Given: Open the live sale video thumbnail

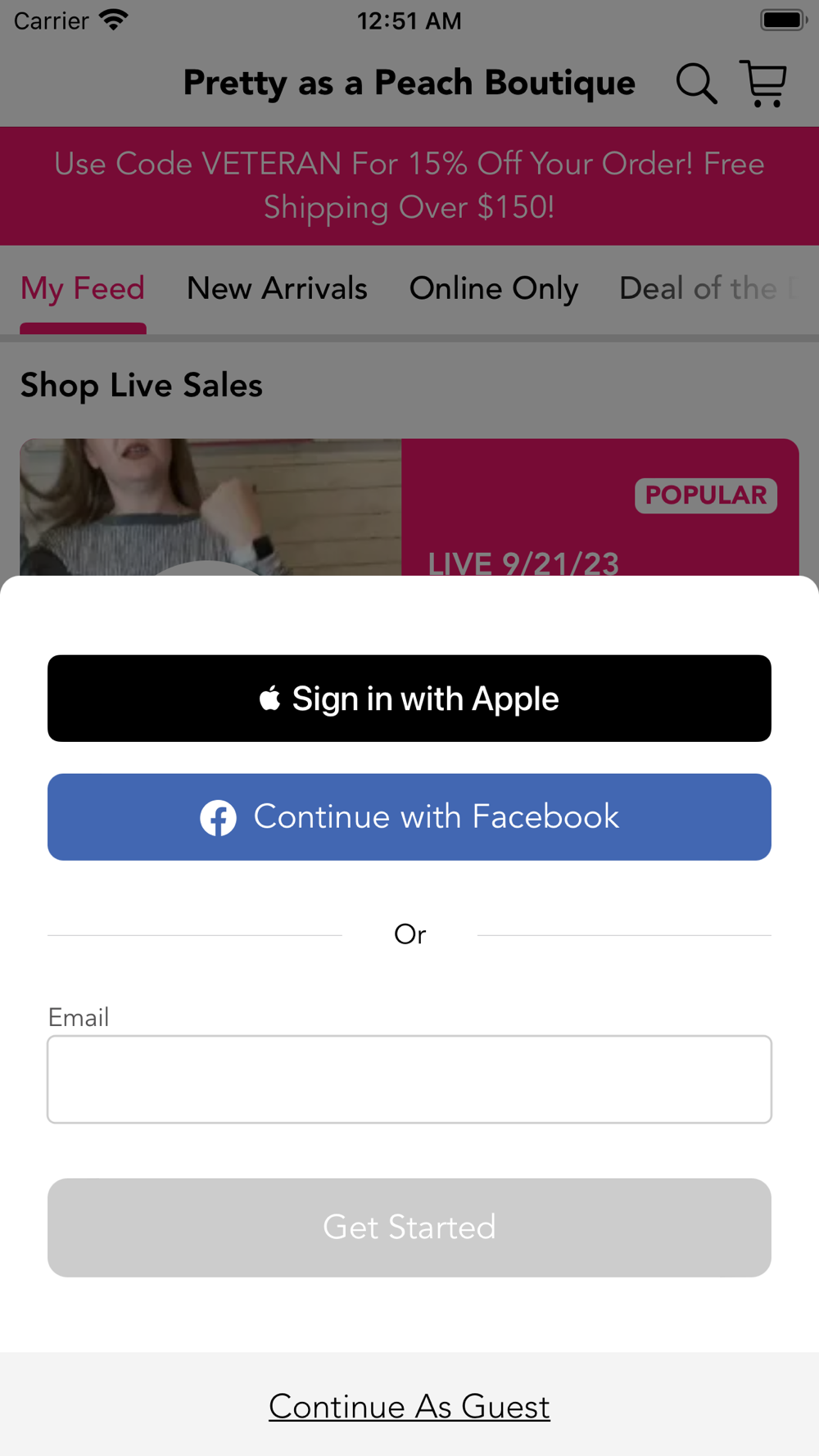Looking at the screenshot, I should tap(210, 507).
